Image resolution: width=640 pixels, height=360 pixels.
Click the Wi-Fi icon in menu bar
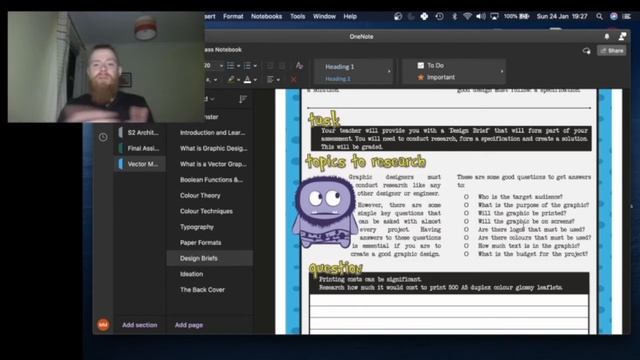click(467, 17)
